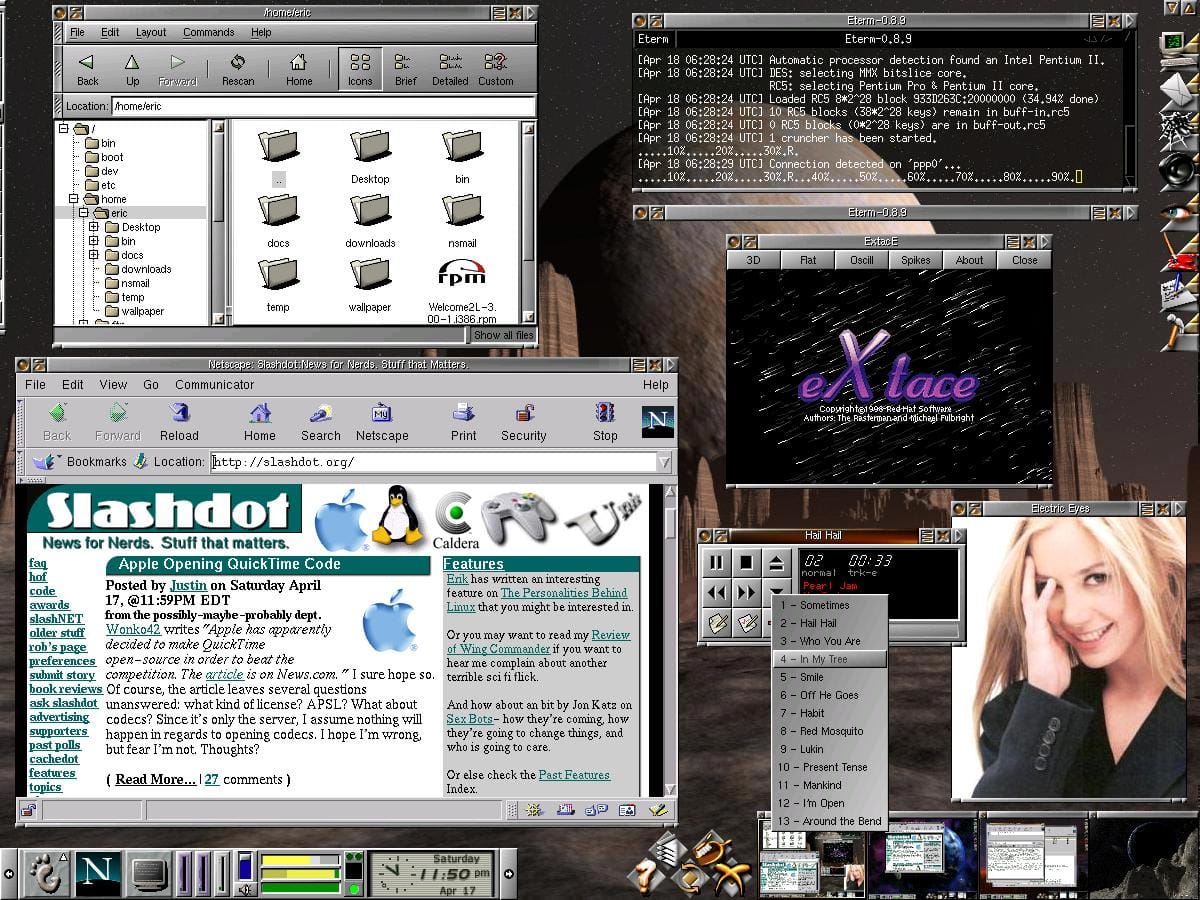
Task: Switch file manager to Custom view
Action: (495, 69)
